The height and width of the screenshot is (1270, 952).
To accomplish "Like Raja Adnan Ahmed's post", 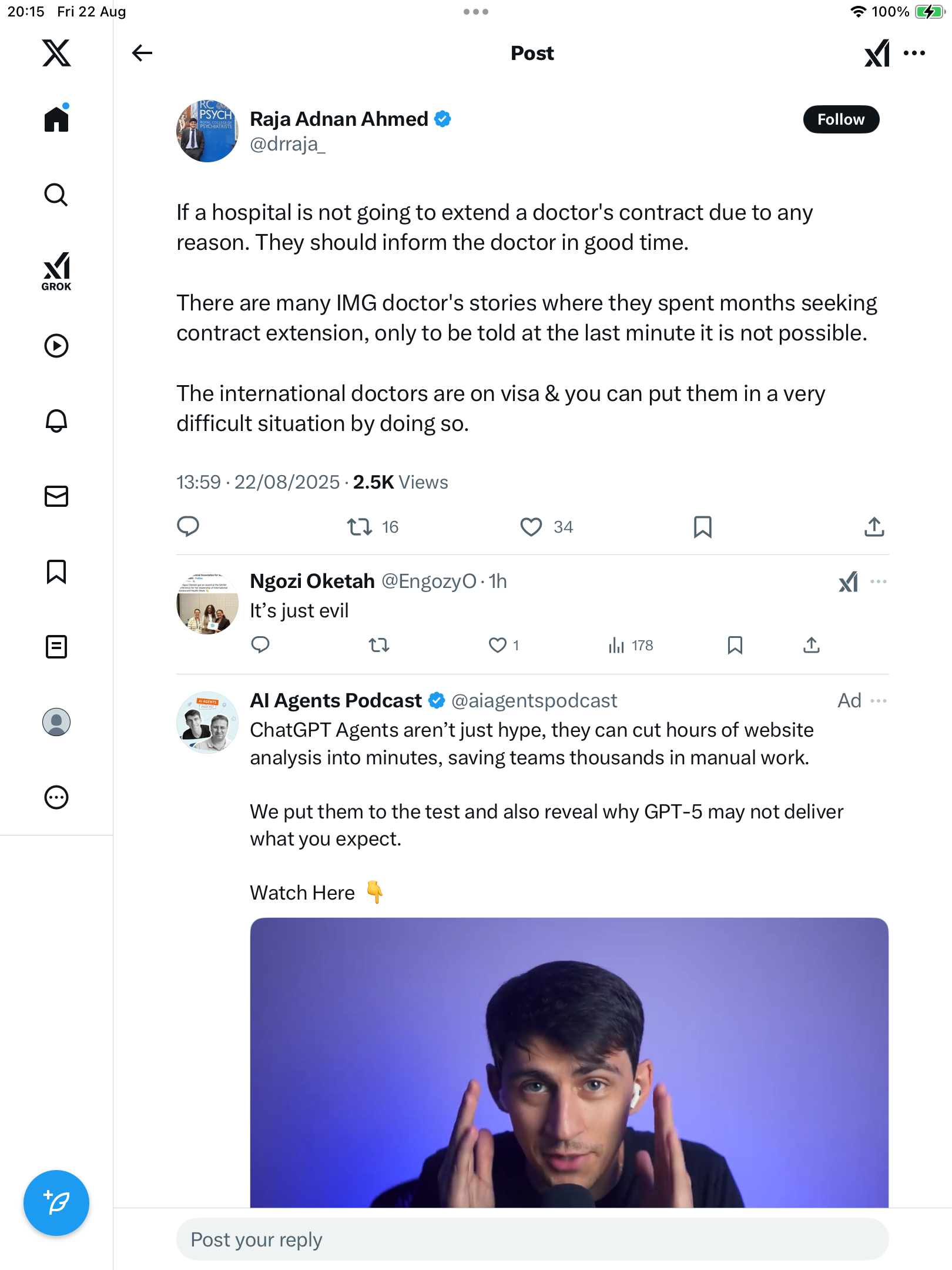I will [531, 527].
